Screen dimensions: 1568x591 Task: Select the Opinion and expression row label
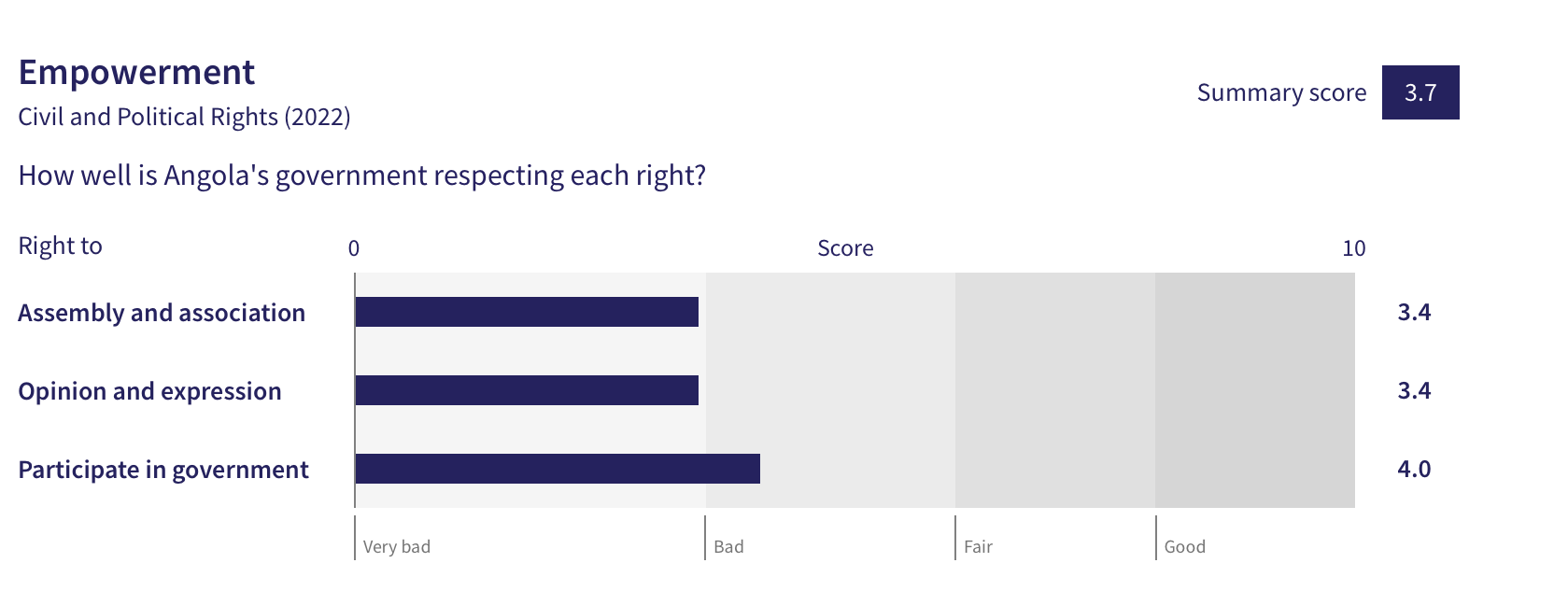[149, 391]
